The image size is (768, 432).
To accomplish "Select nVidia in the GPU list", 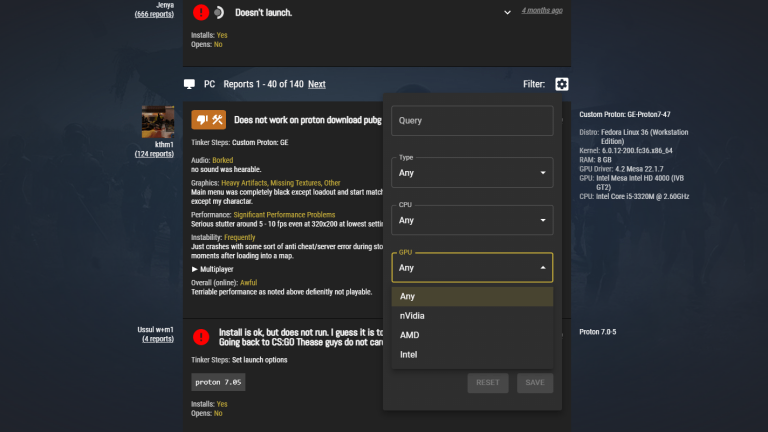I will (472, 316).
